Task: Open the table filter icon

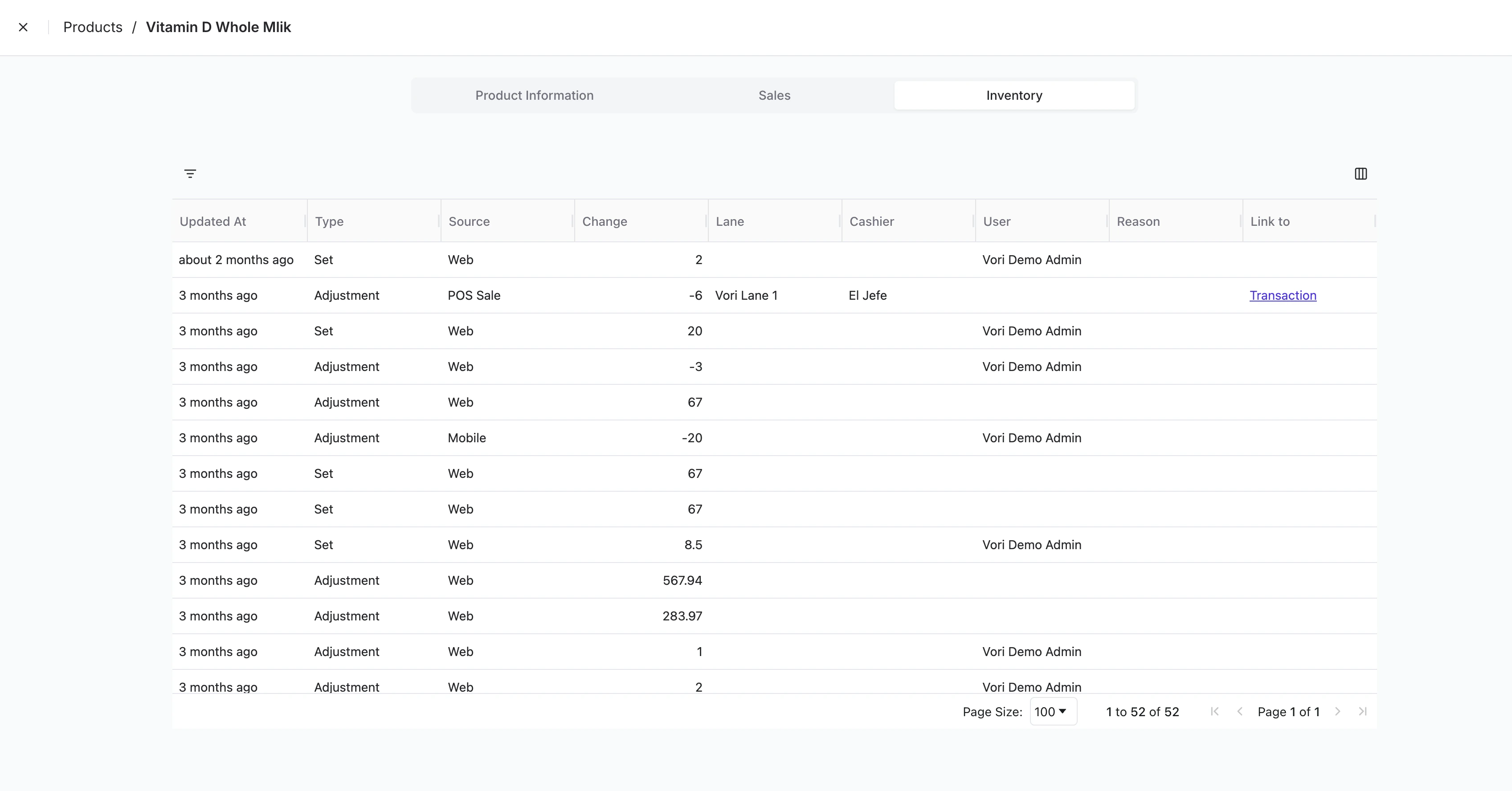Action: point(190,174)
